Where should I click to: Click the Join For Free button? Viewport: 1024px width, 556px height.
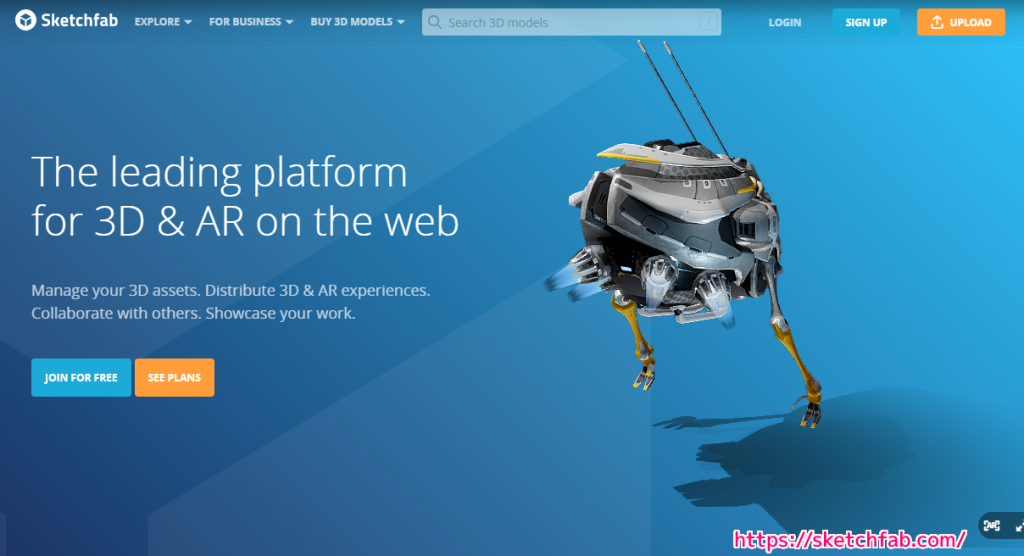[x=81, y=378]
